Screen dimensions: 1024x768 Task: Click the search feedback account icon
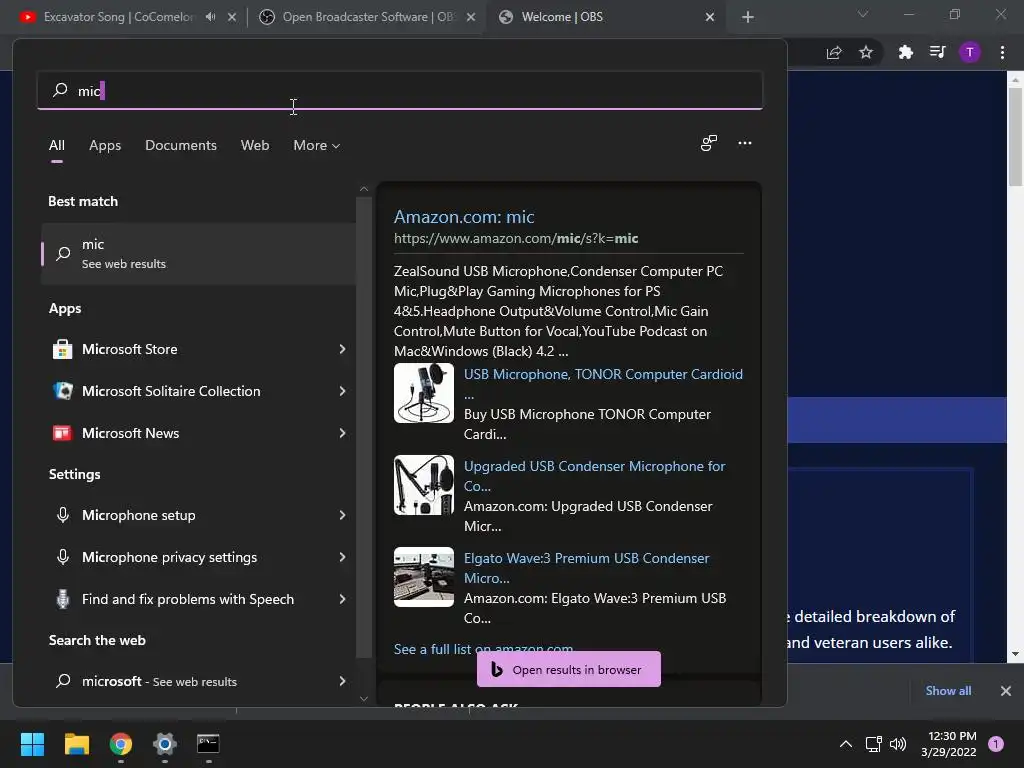tap(709, 143)
